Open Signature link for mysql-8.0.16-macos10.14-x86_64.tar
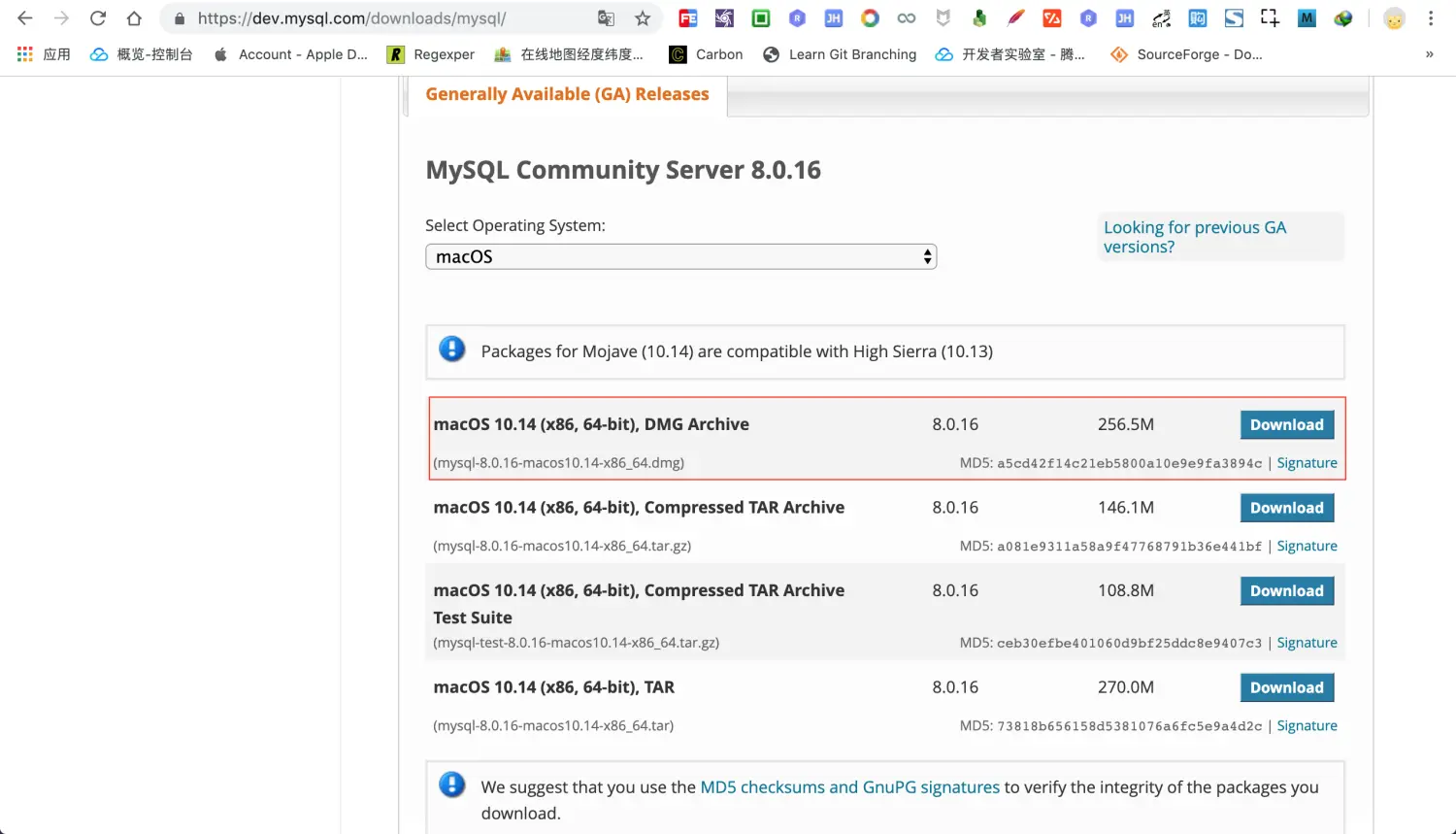 point(1307,725)
